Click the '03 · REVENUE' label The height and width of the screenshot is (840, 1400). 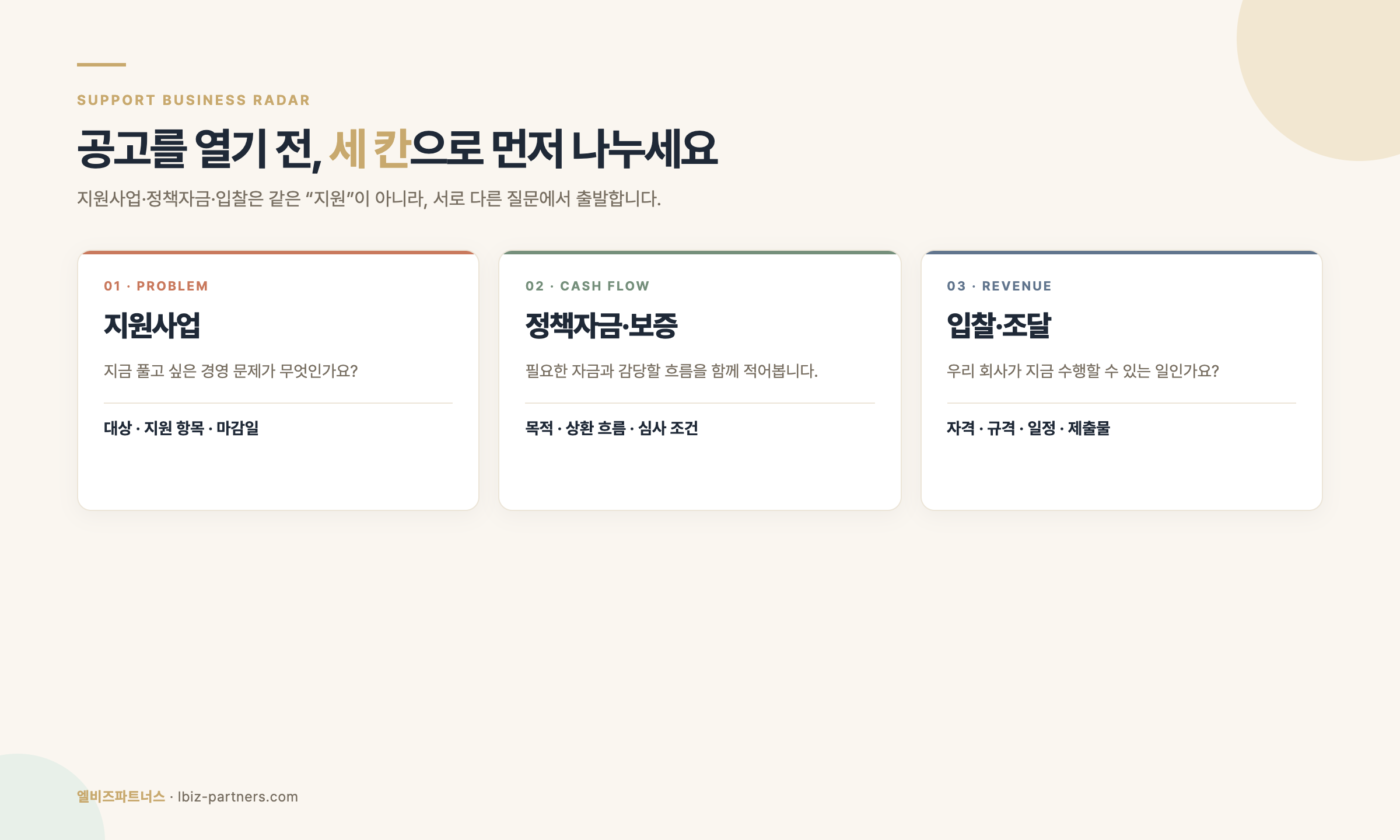click(x=999, y=286)
